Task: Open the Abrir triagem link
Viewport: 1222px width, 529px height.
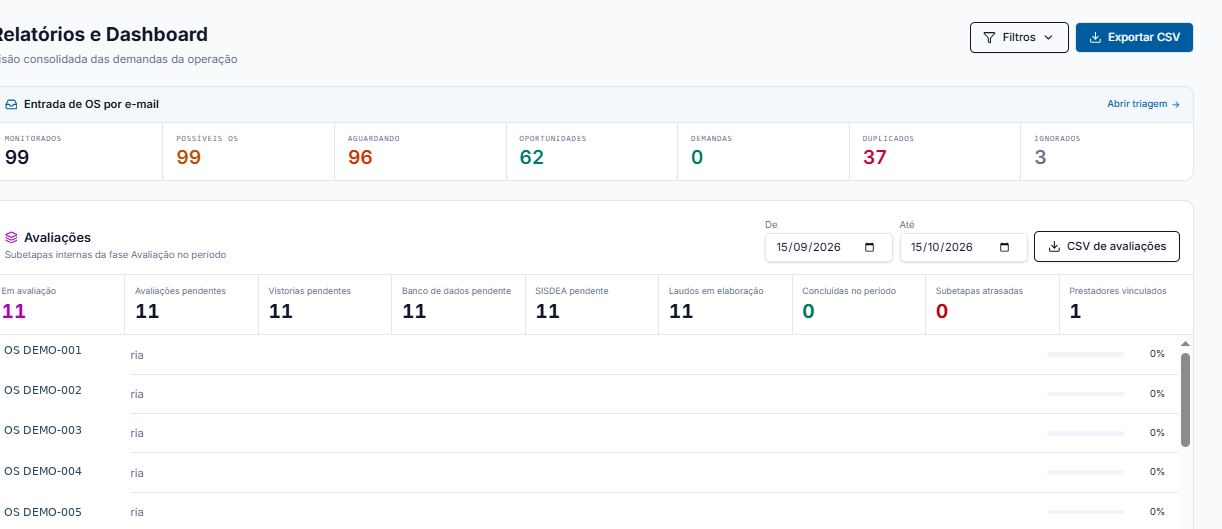Action: tap(1143, 104)
